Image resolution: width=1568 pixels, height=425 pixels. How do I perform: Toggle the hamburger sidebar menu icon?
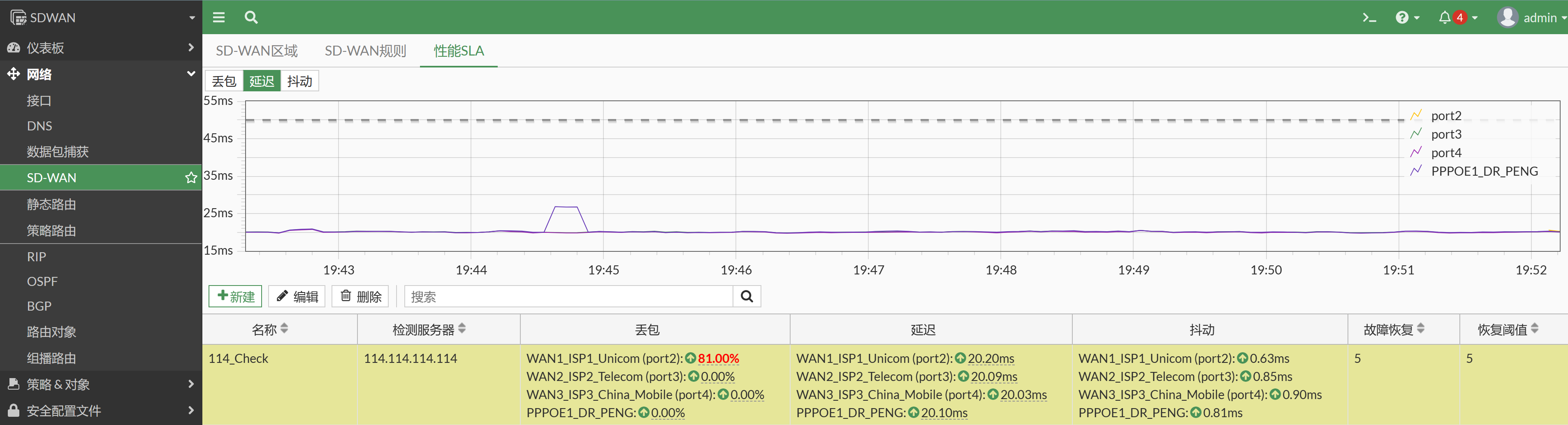coord(218,18)
